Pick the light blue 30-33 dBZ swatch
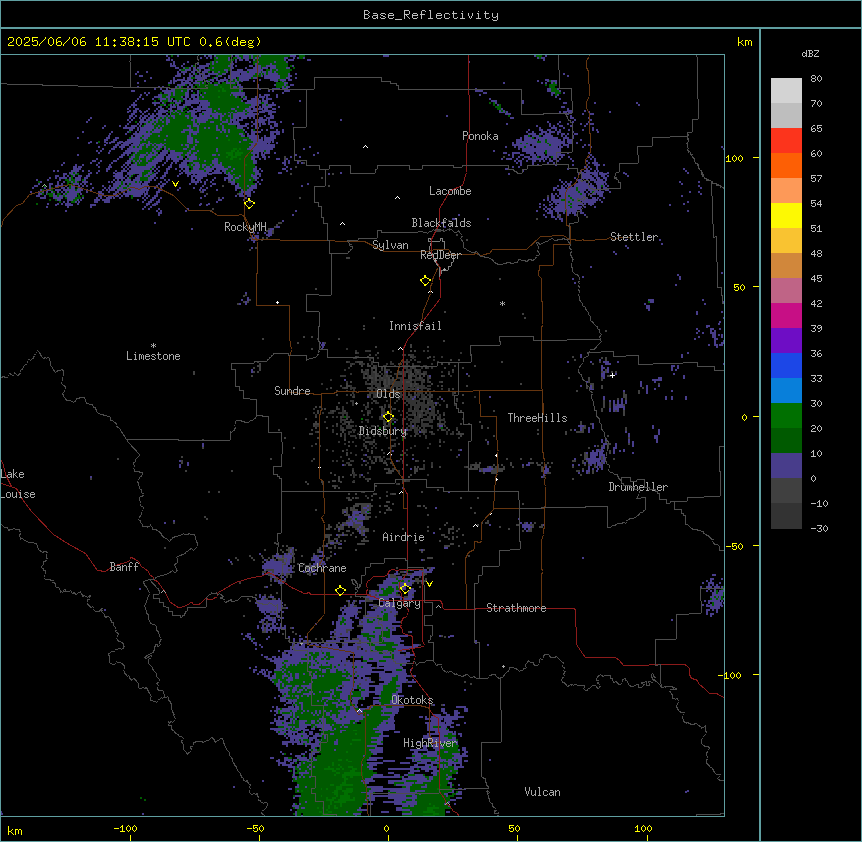The width and height of the screenshot is (862, 842). coord(786,391)
